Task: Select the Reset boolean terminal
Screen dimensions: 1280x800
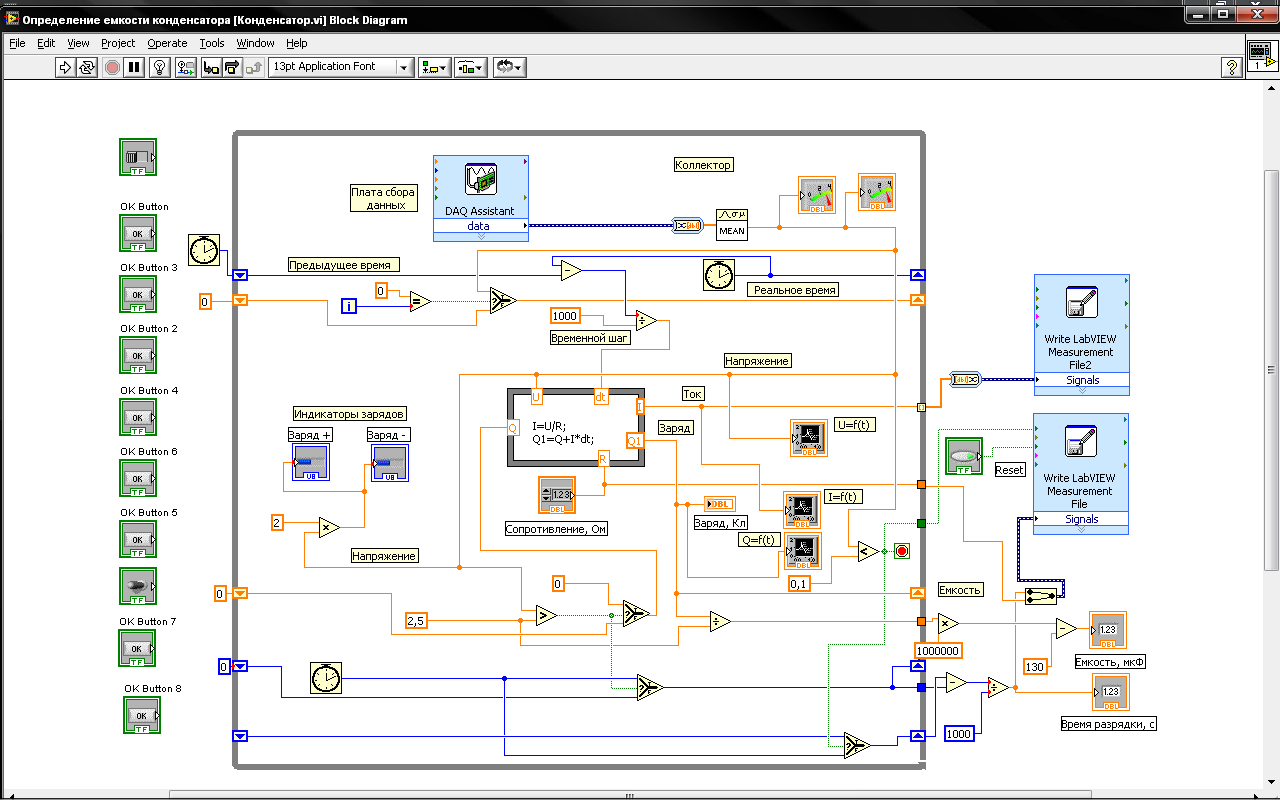Action: [964, 456]
